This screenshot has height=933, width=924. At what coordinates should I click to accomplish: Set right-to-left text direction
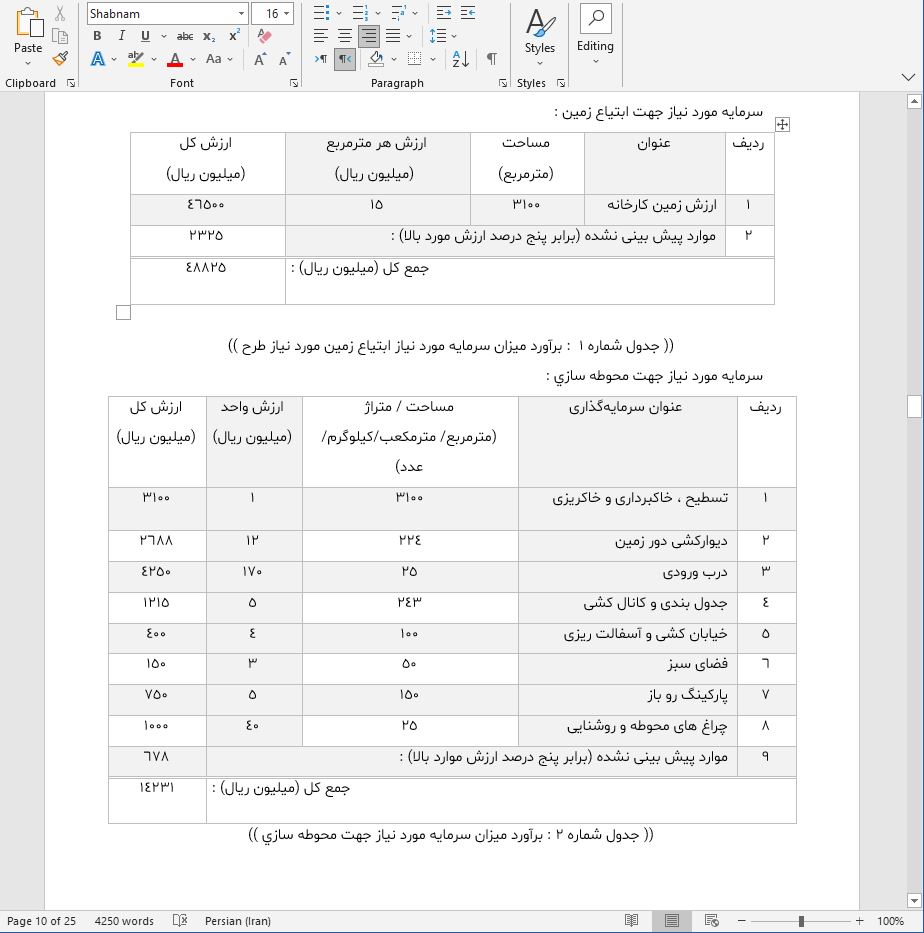coord(344,59)
